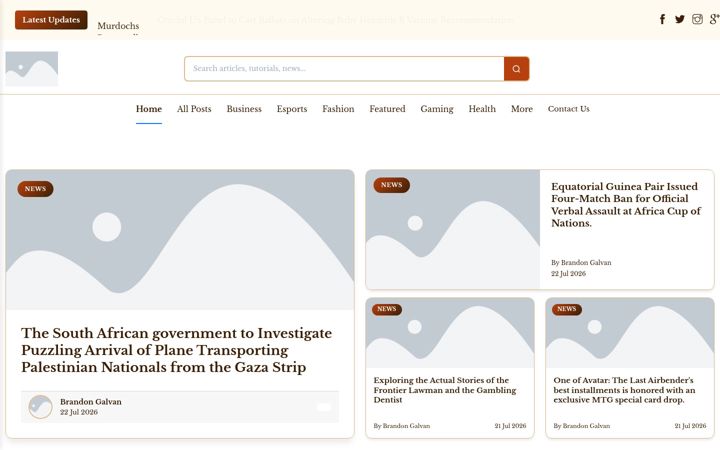Click author name Brandon Galvan under the main article
Image resolution: width=720 pixels, height=450 pixels.
pyautogui.click(x=91, y=402)
